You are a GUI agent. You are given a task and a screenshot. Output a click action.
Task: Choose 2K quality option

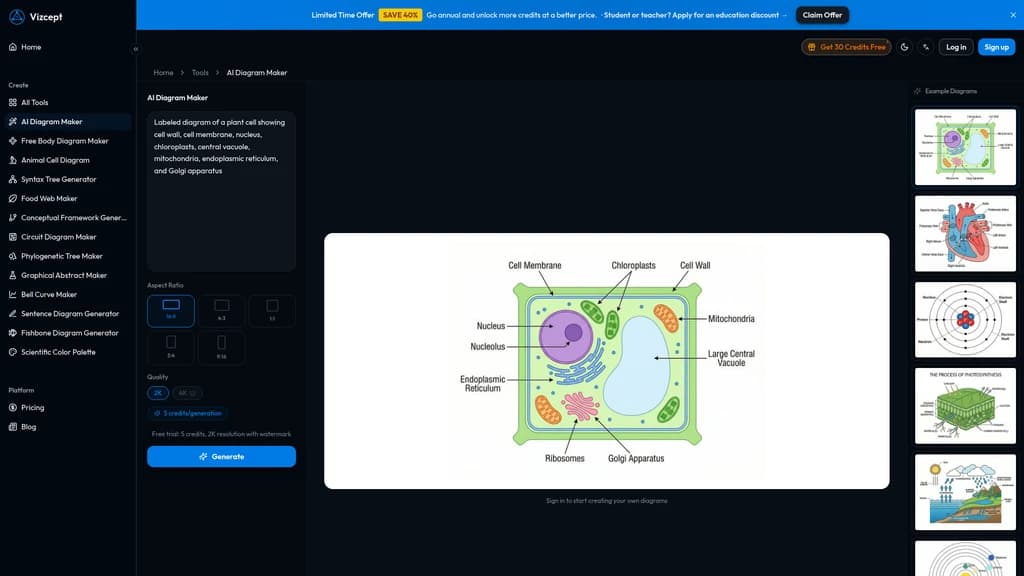coord(158,393)
